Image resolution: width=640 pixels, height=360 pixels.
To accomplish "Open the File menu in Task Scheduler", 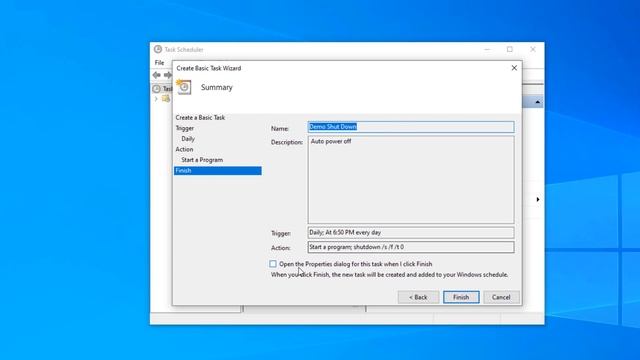I will pyautogui.click(x=159, y=62).
